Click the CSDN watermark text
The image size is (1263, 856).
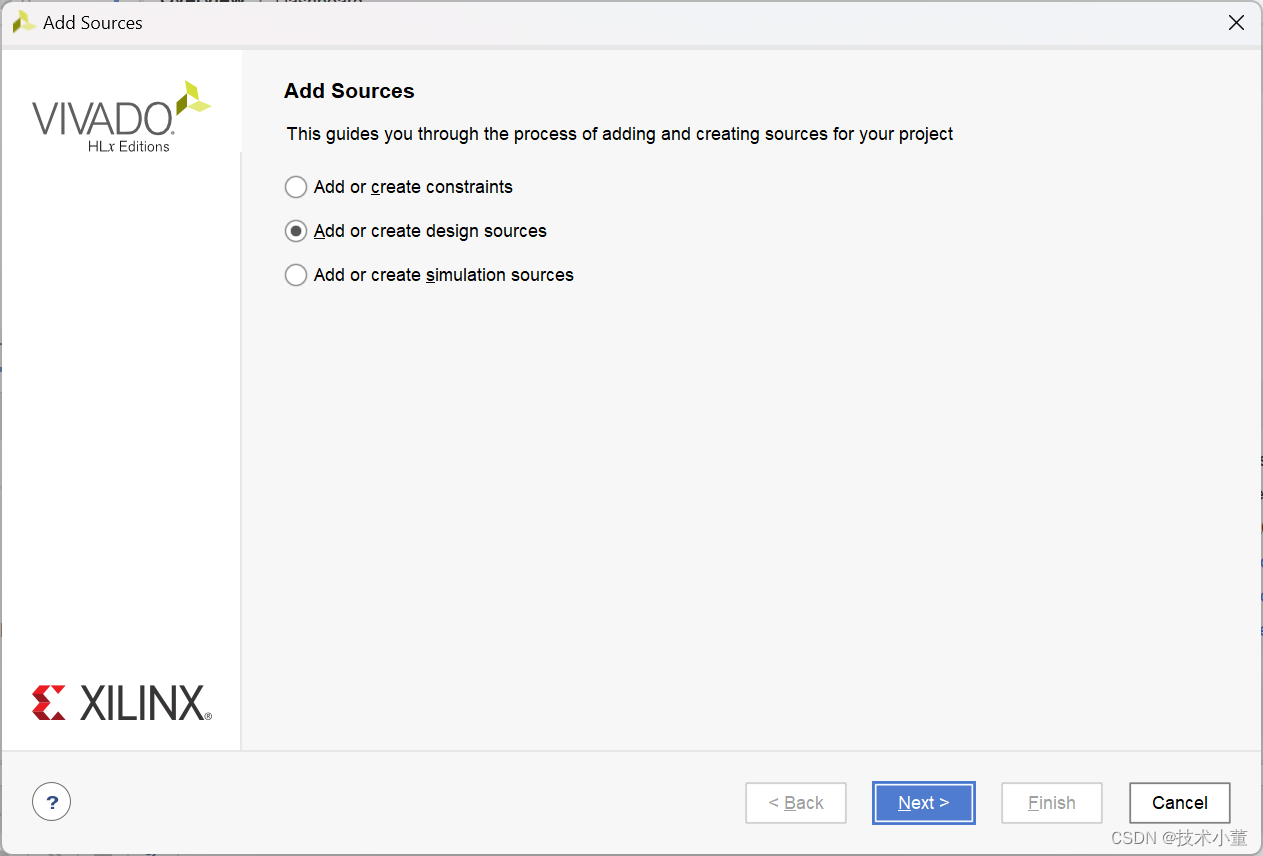tap(1179, 838)
